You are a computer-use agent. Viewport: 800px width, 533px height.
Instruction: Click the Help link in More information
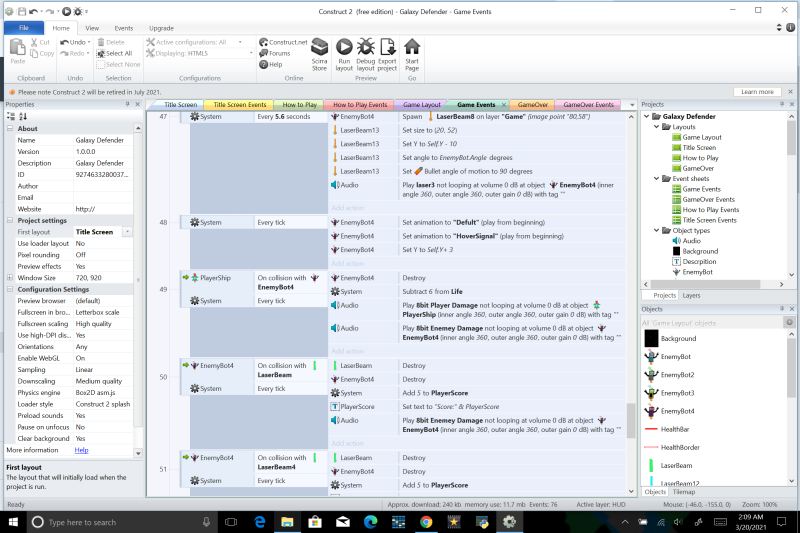coord(81,450)
